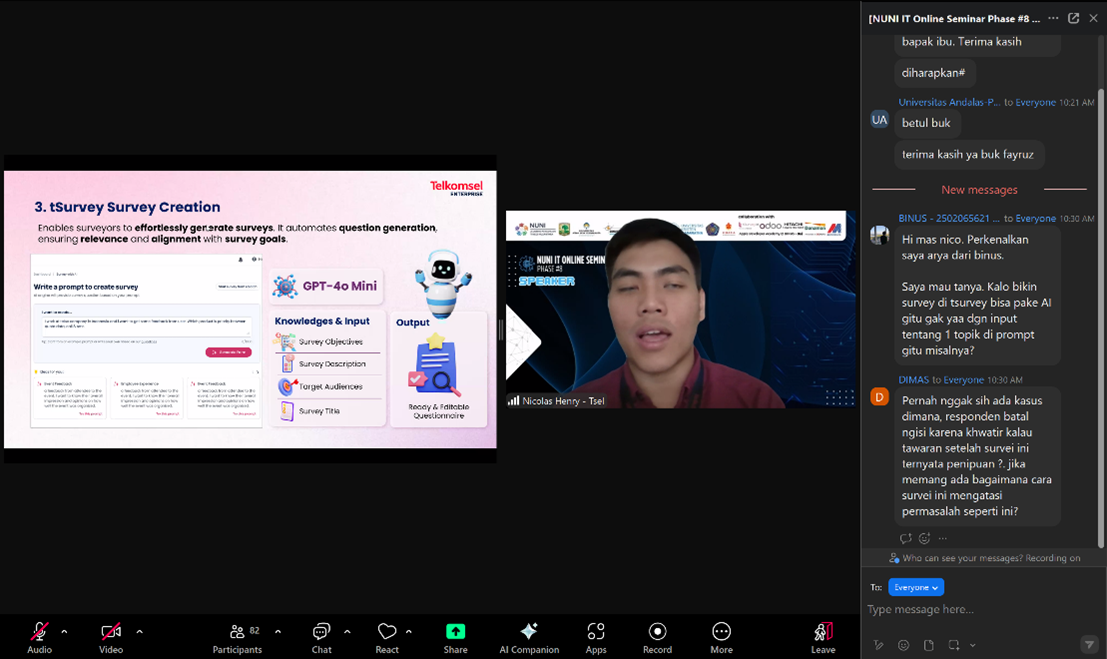1107x659 pixels.
Task: Pop out the chat panel window
Action: pos(1073,18)
